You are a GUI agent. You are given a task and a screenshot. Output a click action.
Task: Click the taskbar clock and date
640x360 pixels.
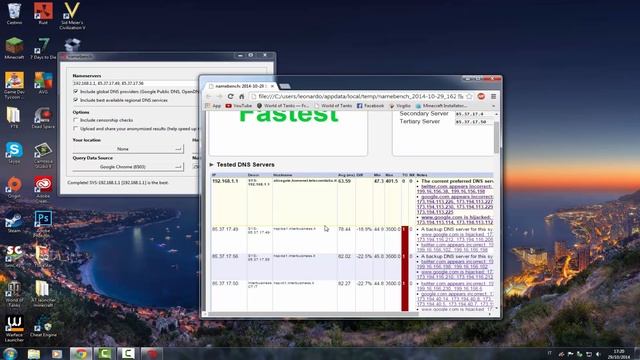pyautogui.click(x=619, y=354)
